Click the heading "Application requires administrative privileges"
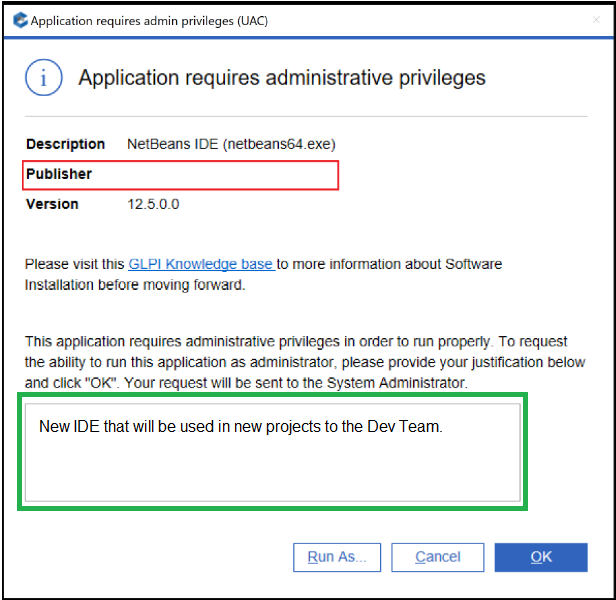 282,77
